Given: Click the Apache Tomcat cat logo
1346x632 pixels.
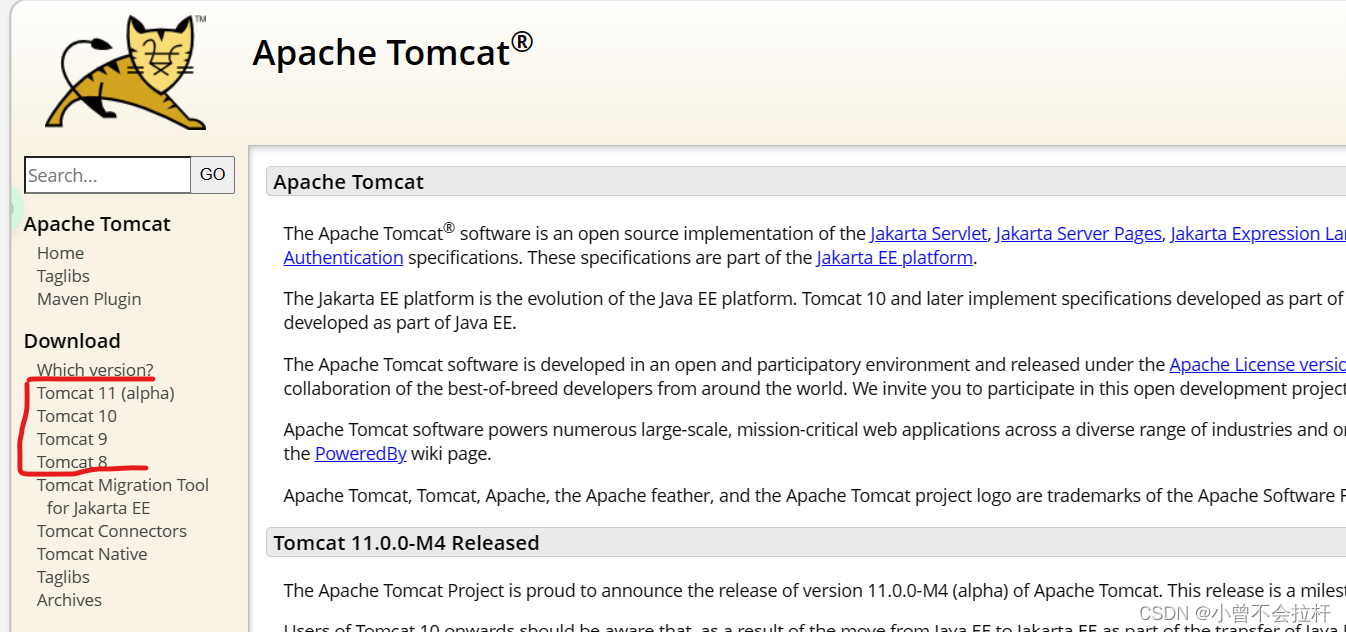Looking at the screenshot, I should point(127,72).
